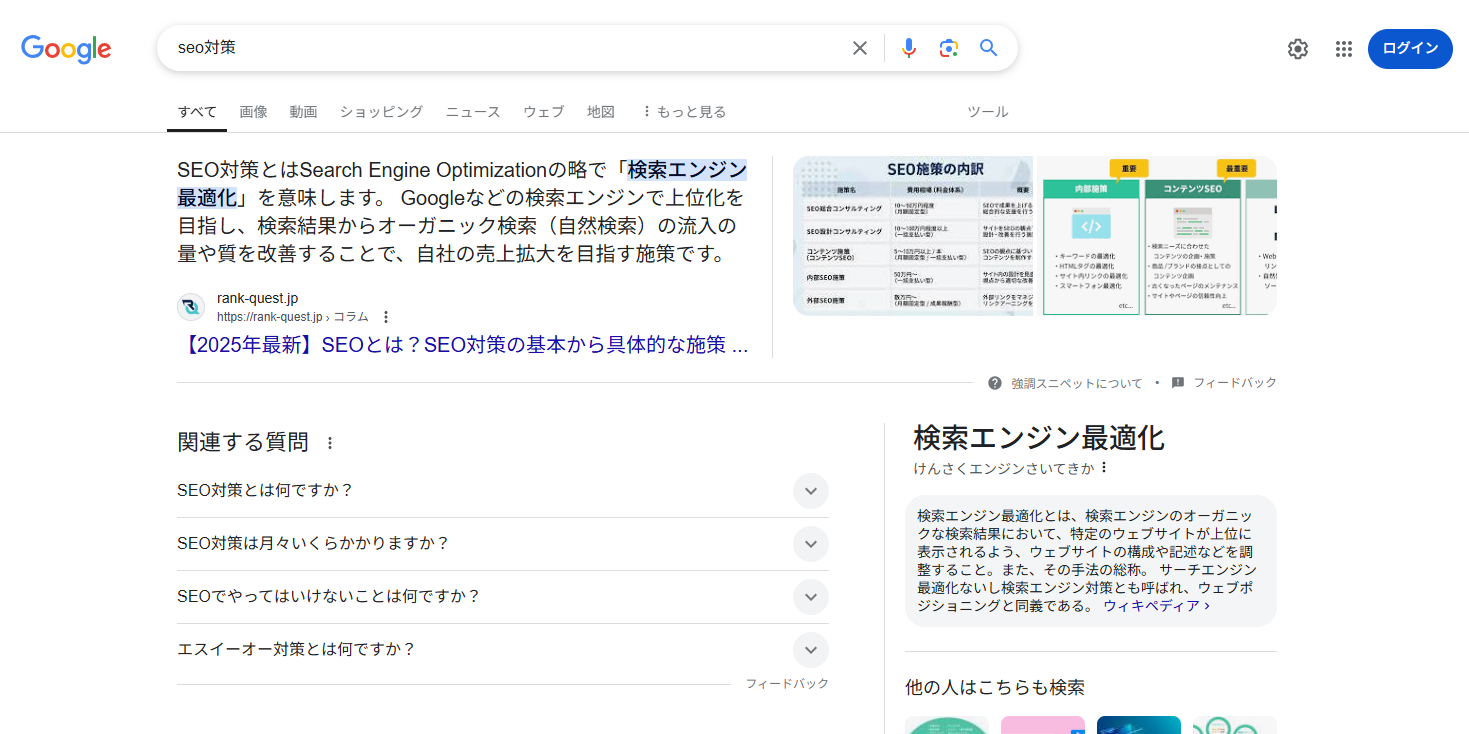Click question text SEO対策は月々いくらかかりますか？

pos(313,543)
